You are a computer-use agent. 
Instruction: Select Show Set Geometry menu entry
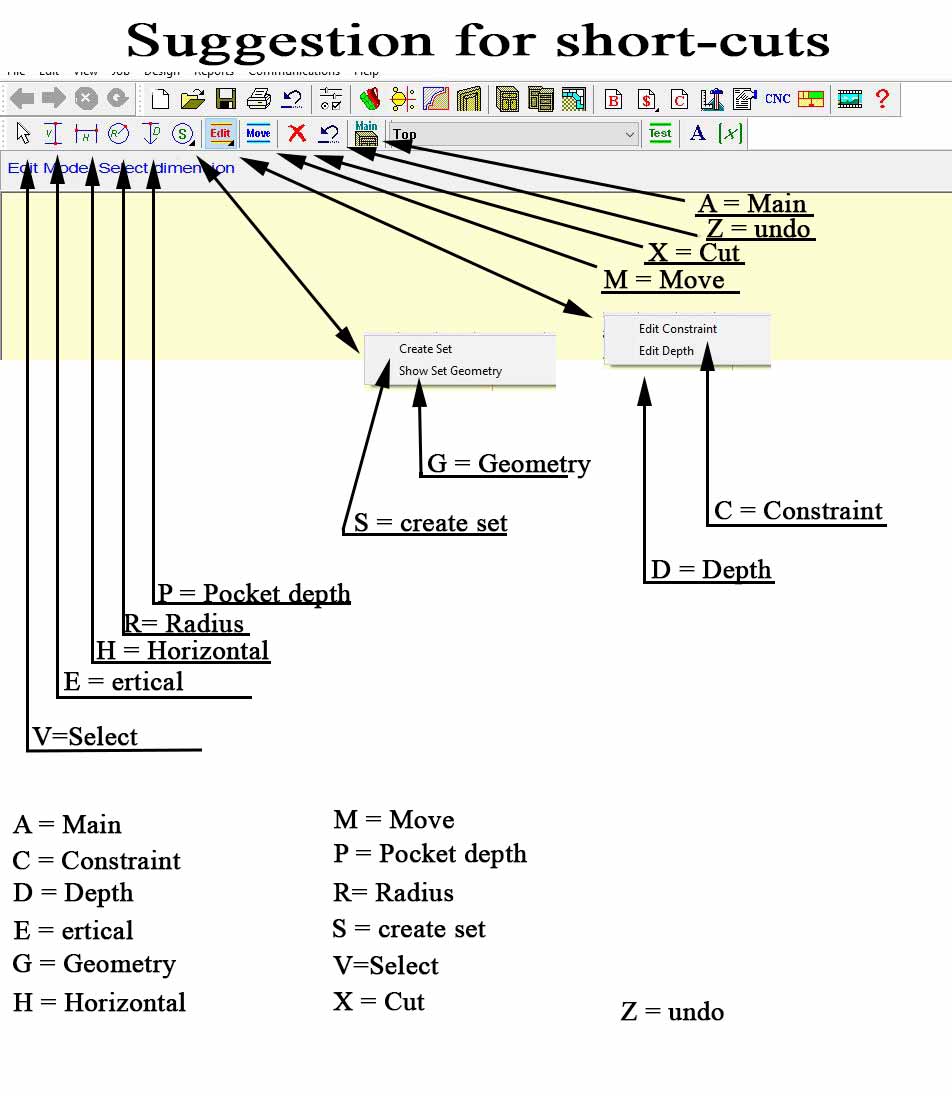[450, 371]
